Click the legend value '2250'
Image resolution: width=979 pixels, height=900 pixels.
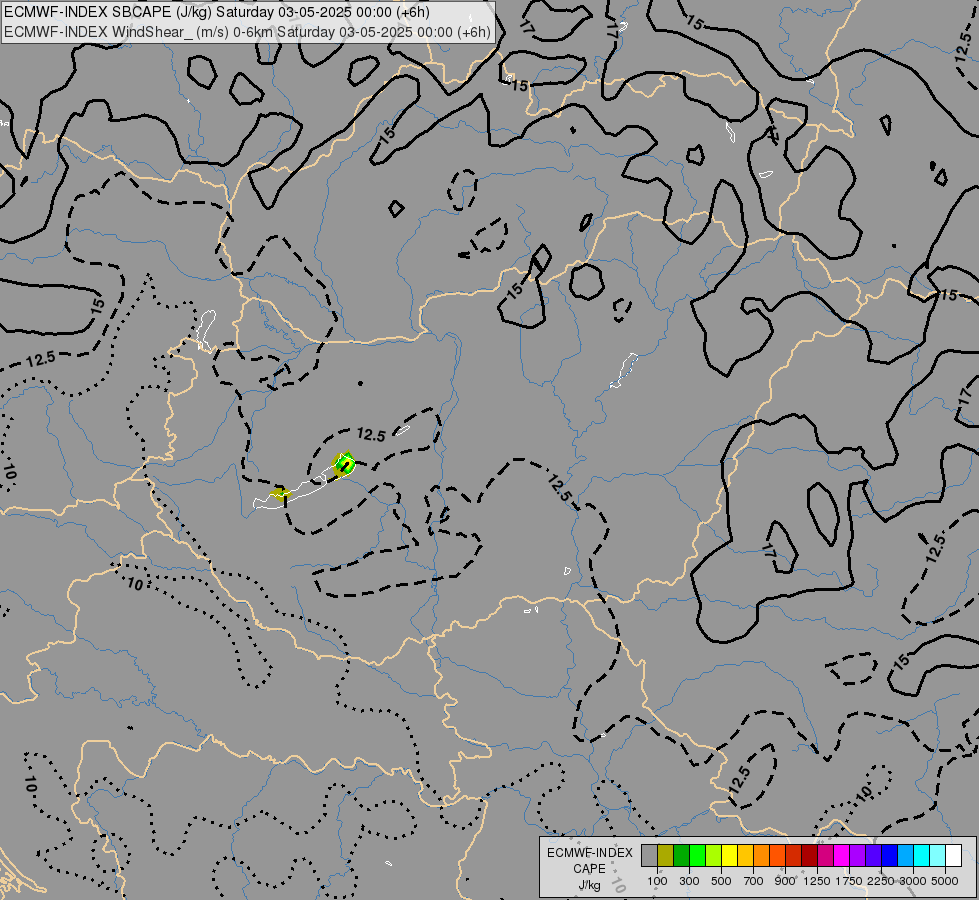tap(880, 881)
